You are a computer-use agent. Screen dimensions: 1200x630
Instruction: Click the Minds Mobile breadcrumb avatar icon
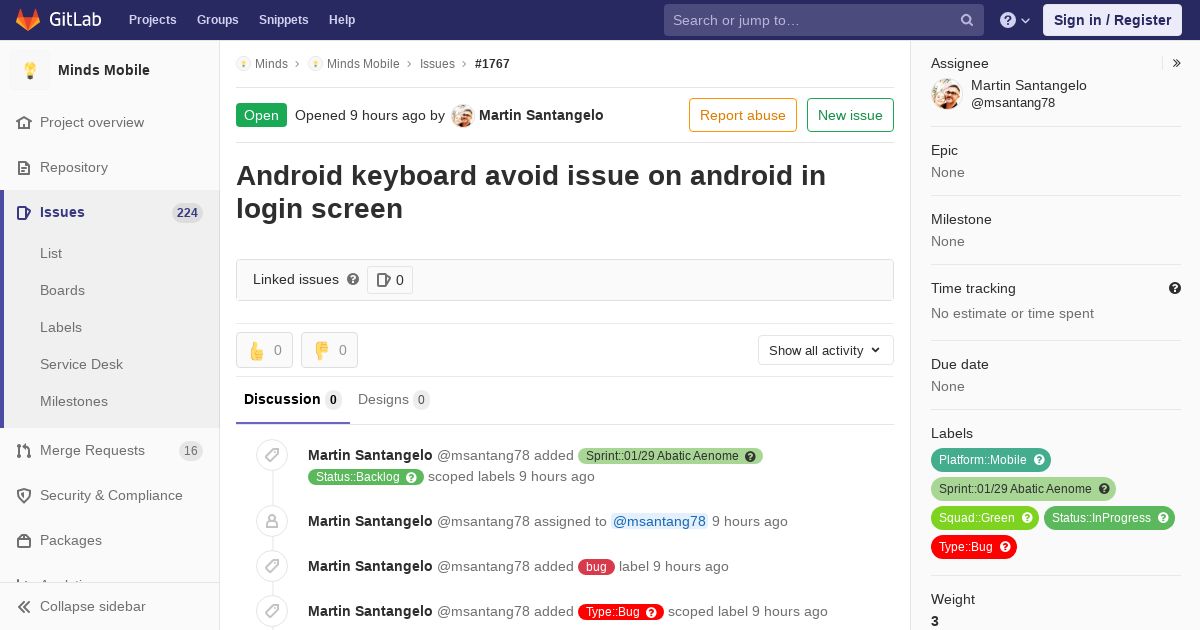(x=315, y=64)
